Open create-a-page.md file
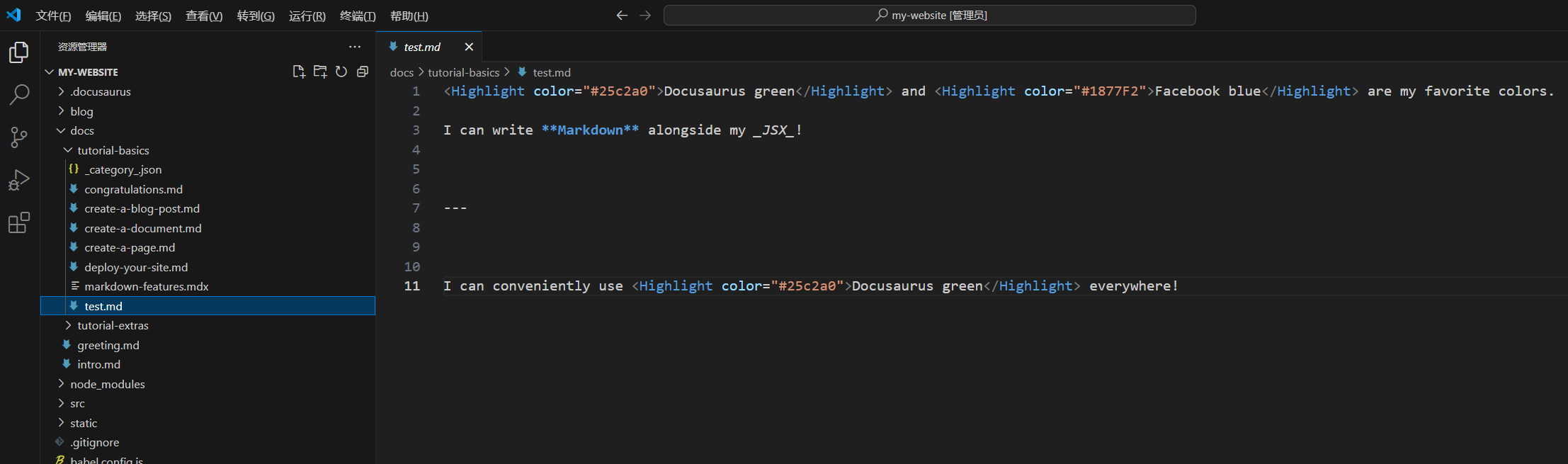 click(208, 247)
